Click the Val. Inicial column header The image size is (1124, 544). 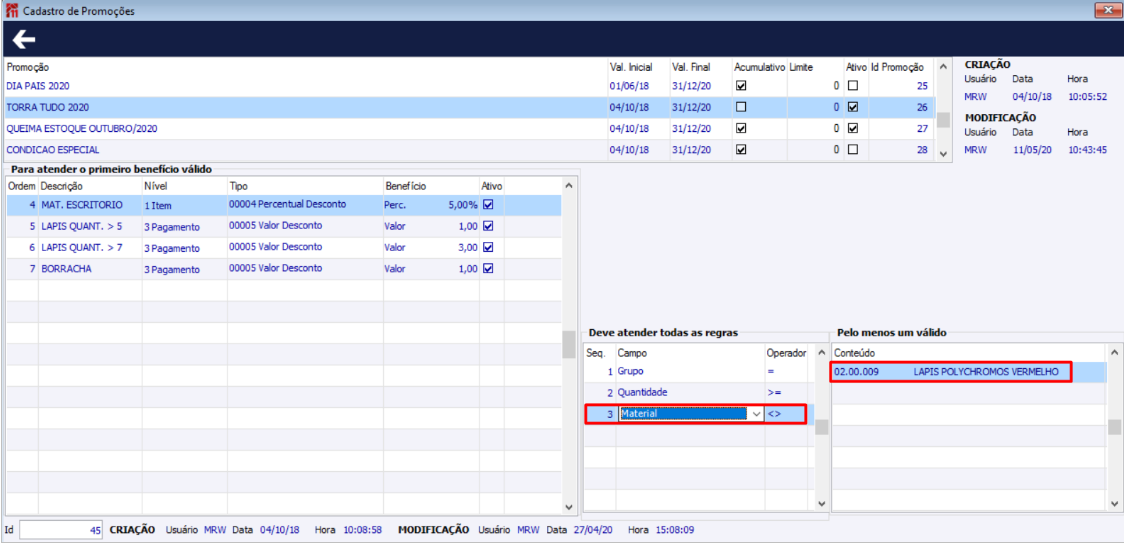[x=631, y=67]
